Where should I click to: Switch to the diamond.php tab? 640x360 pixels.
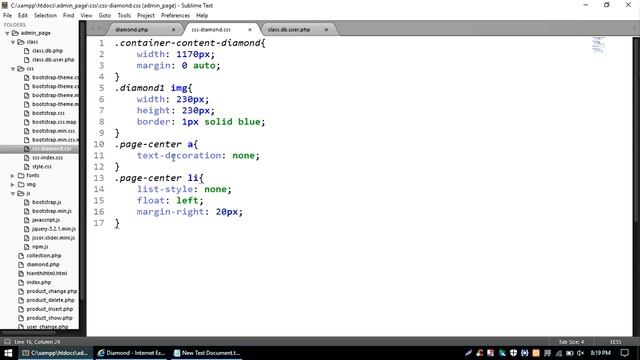131,29
